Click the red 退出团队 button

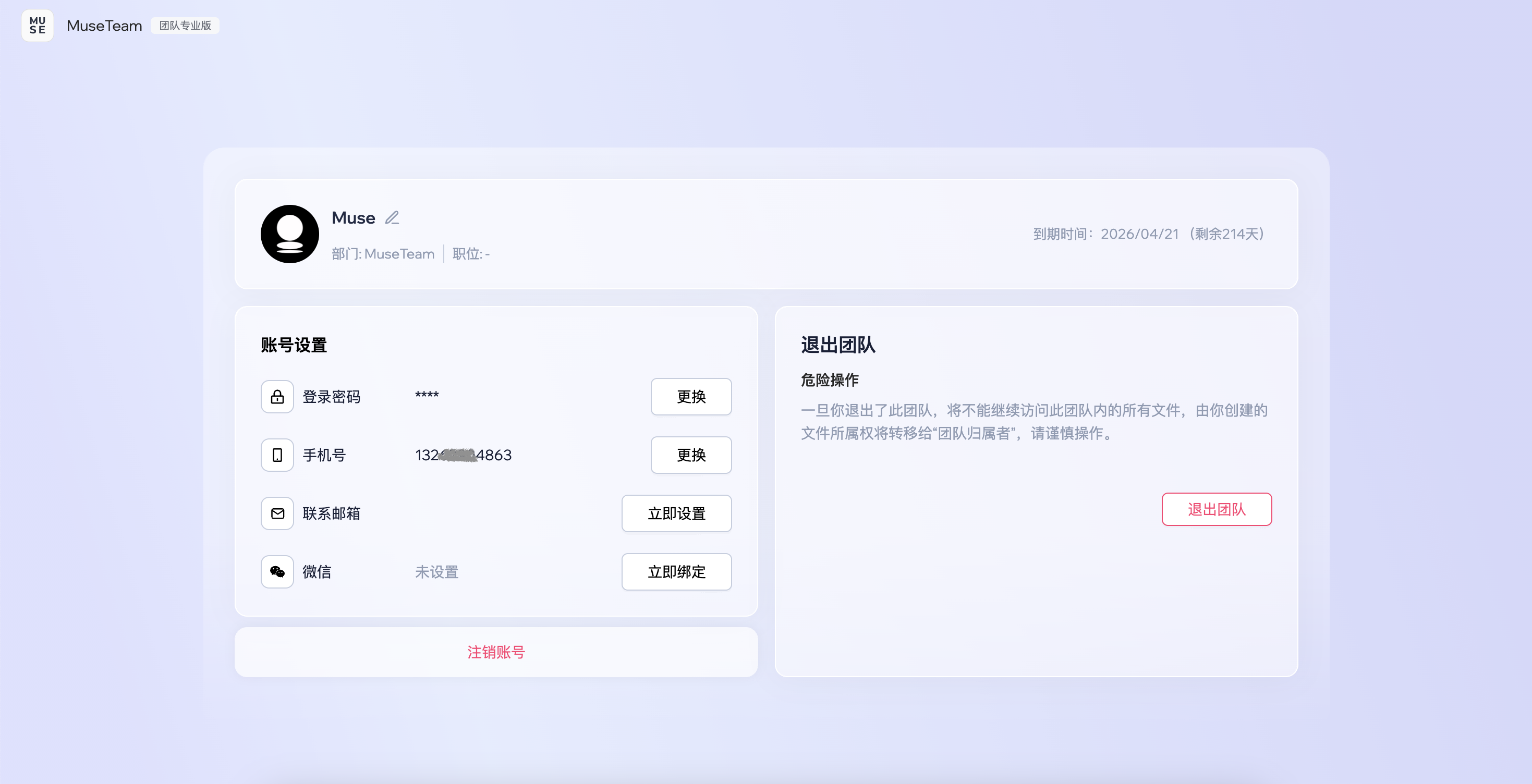(1216, 509)
